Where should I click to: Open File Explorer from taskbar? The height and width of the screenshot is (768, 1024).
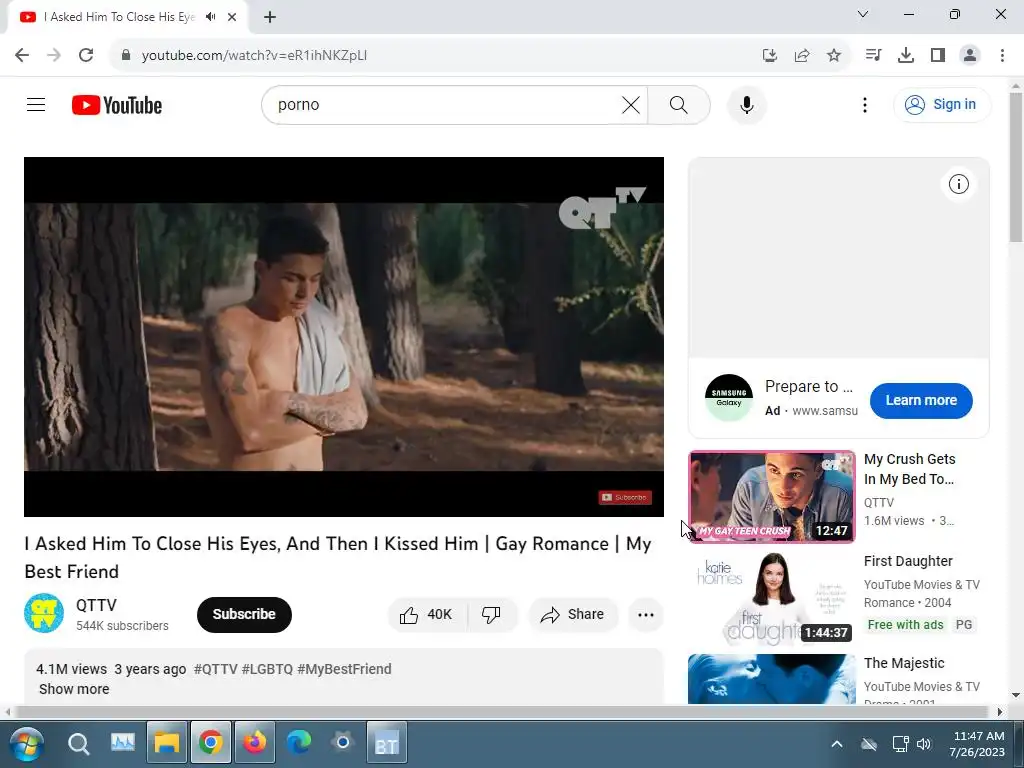[x=167, y=743]
